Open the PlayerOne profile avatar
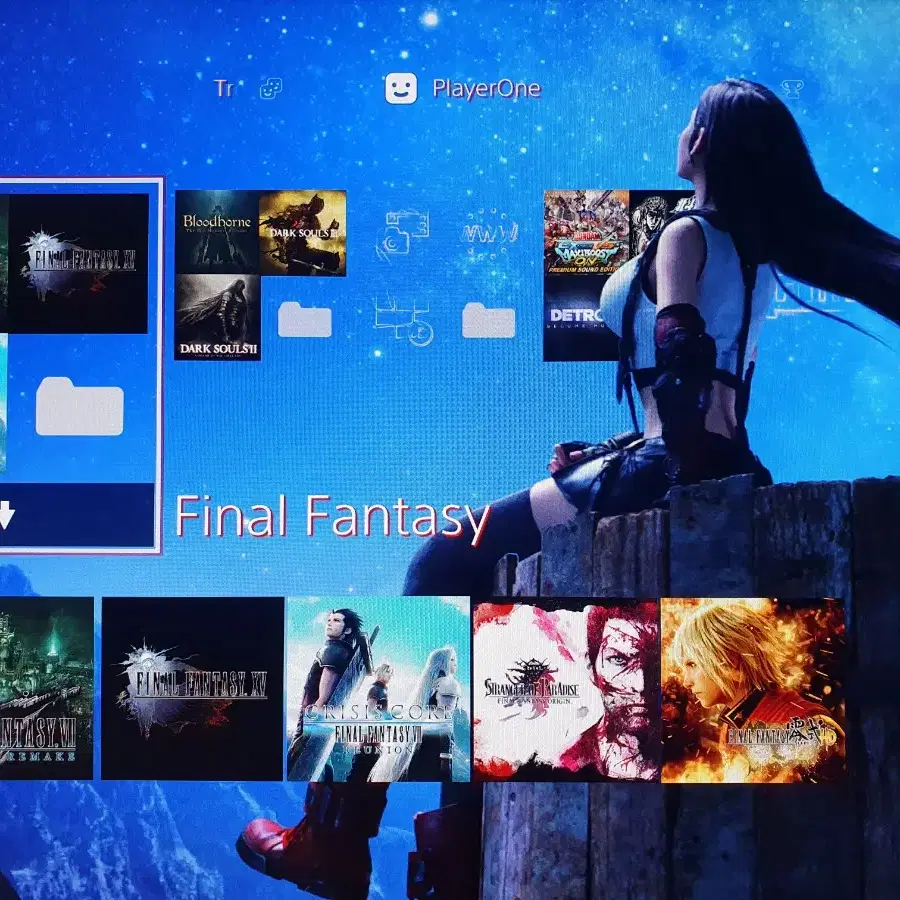 click(401, 88)
